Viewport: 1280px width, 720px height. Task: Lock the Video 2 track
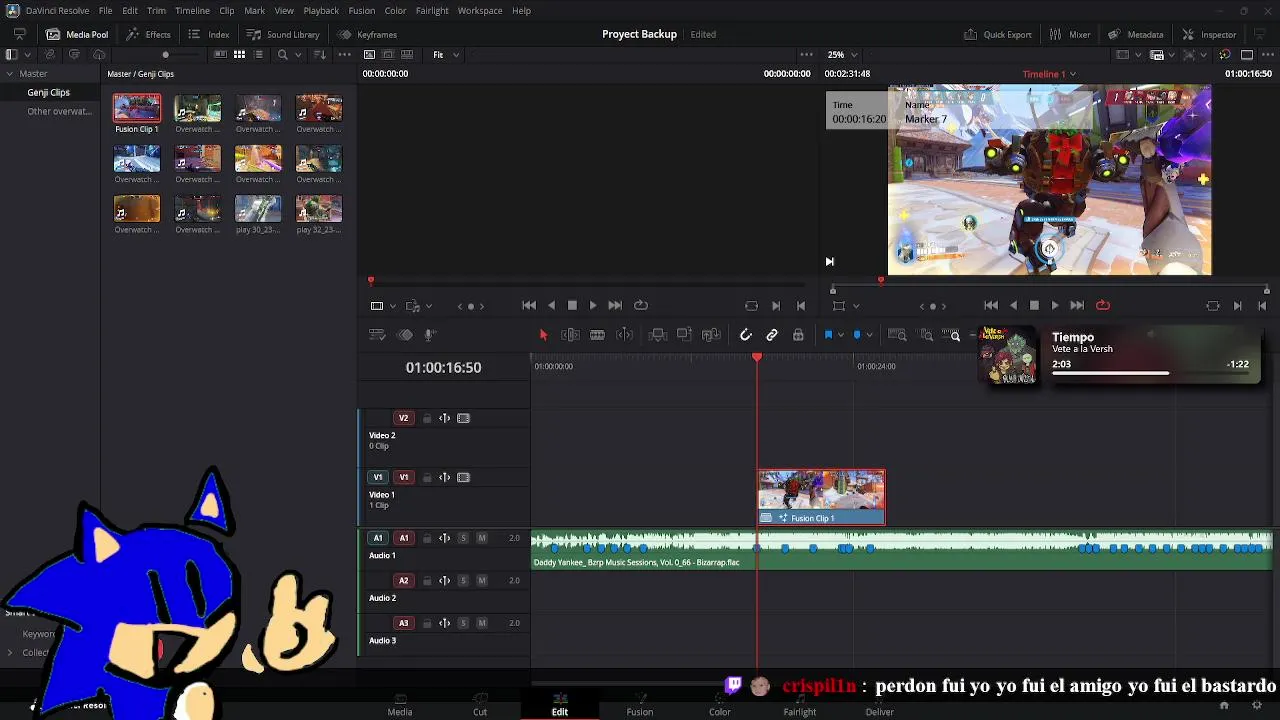[x=427, y=418]
